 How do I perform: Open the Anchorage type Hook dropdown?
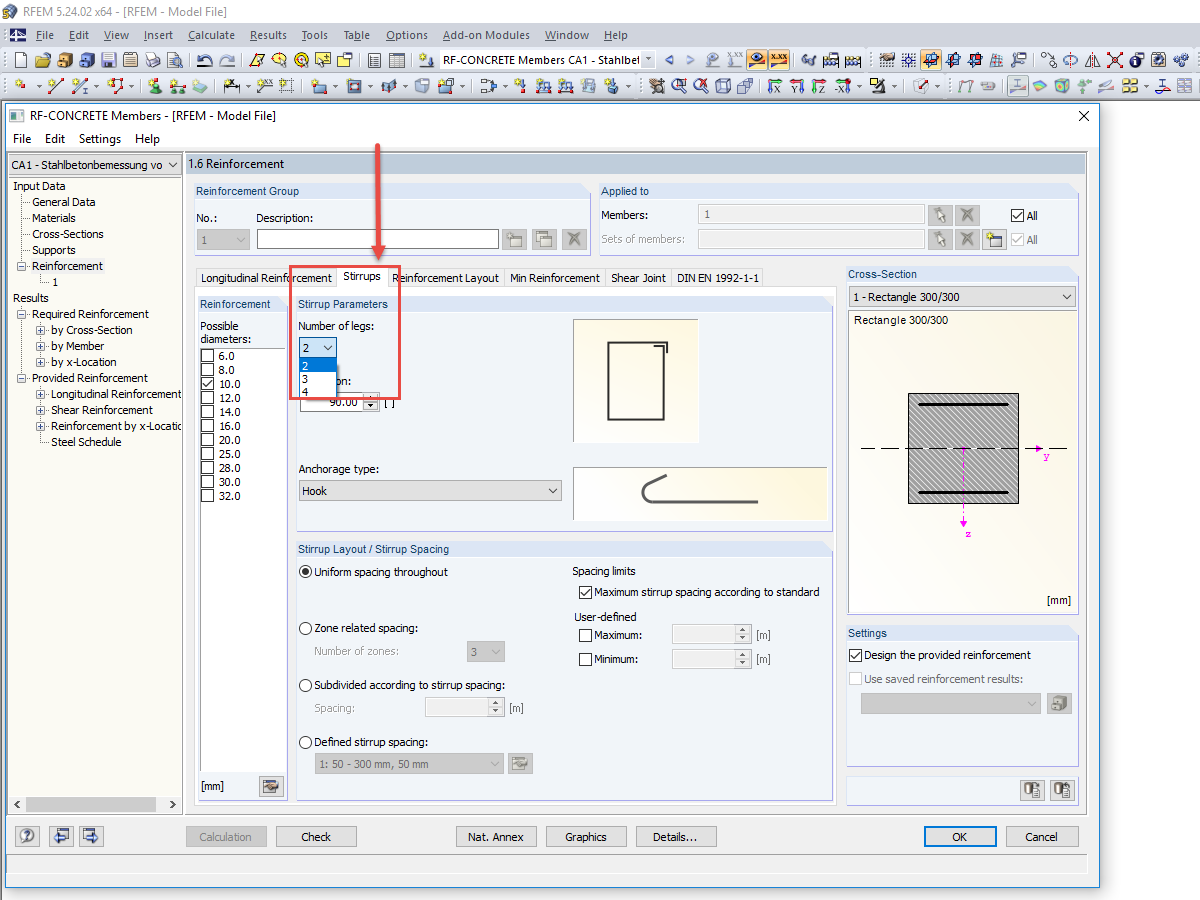pyautogui.click(x=430, y=491)
